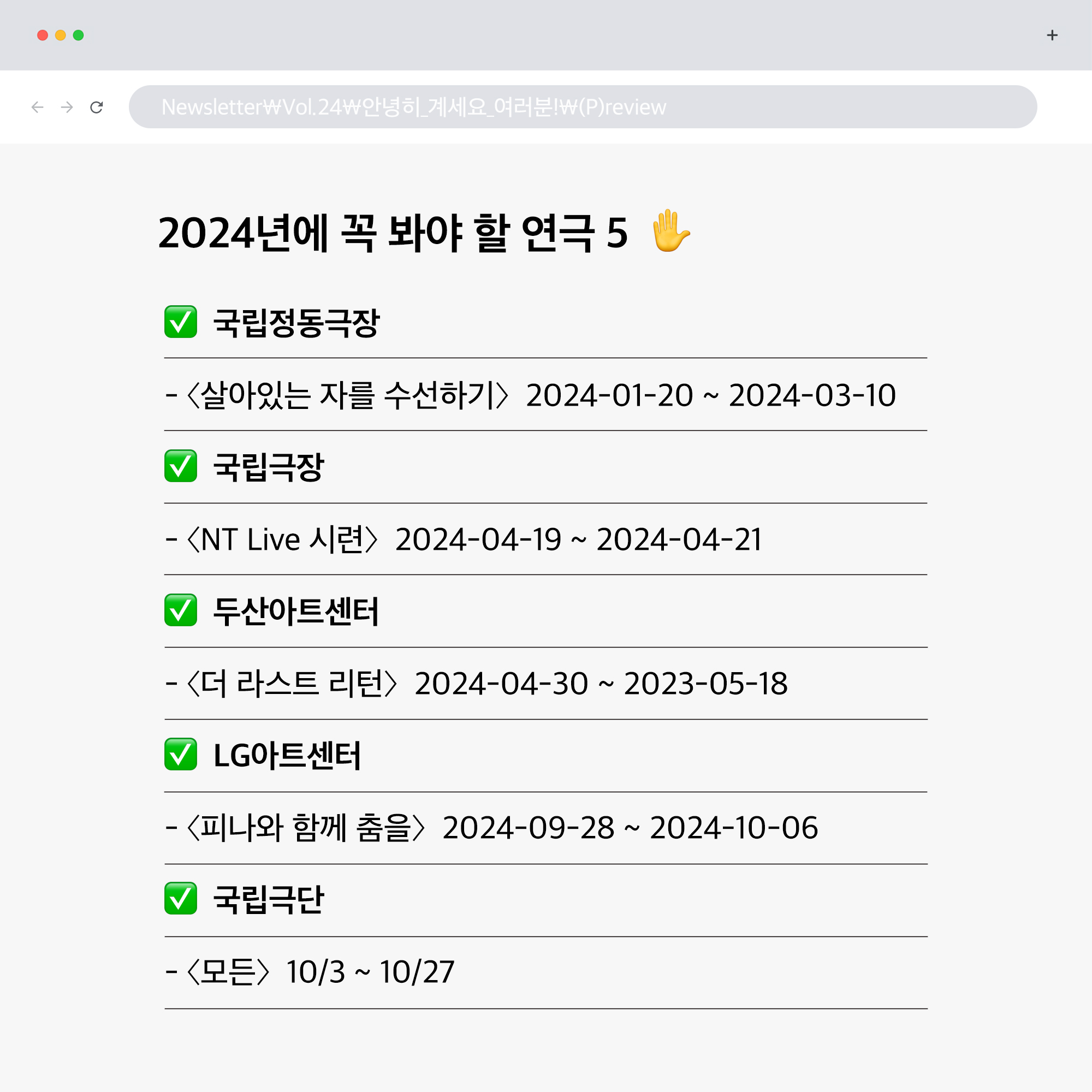Toggle the 국립극장 green checkbox
This screenshot has height=1092, width=1092.
[x=180, y=466]
